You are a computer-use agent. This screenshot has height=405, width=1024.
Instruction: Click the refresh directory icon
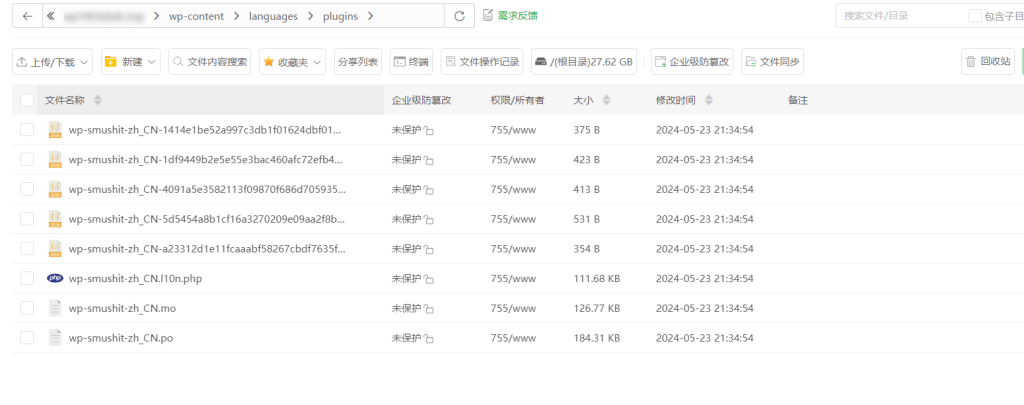point(459,16)
